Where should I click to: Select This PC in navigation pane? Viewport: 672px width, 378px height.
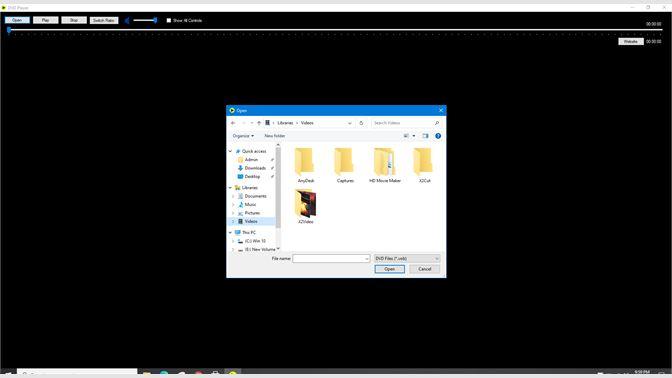coord(249,233)
